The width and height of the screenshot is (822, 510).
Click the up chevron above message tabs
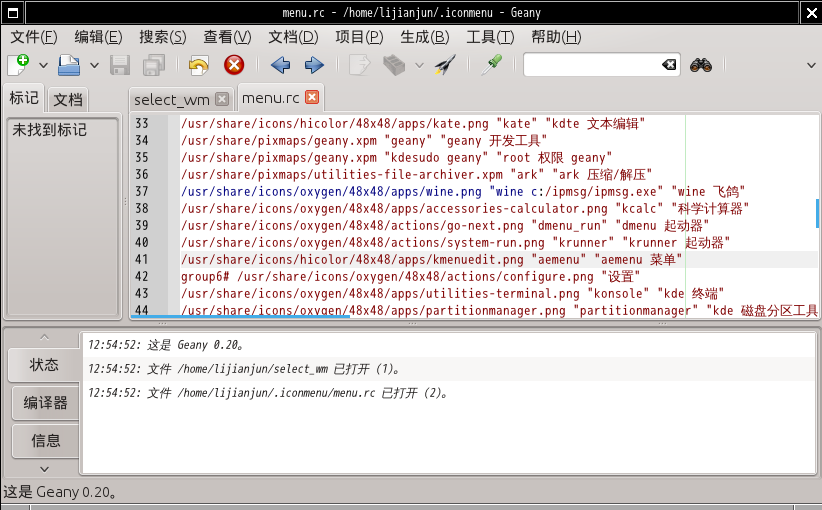coord(45,338)
